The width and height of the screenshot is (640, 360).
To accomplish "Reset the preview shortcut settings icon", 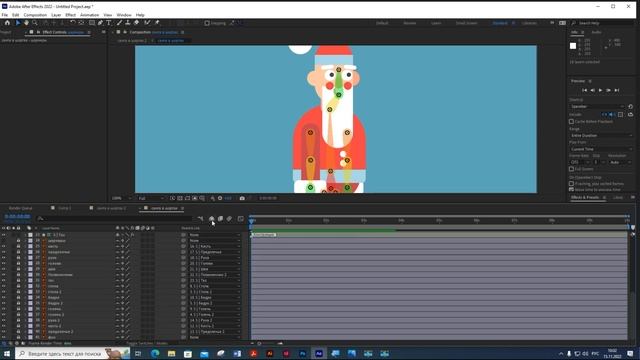I will pos(630,107).
